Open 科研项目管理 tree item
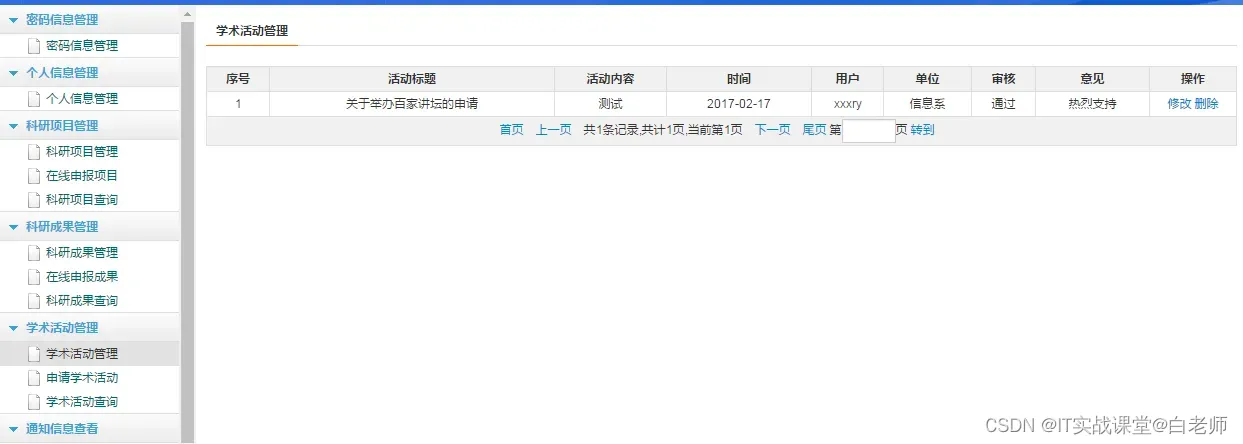This screenshot has height=444, width=1243. tap(82, 152)
